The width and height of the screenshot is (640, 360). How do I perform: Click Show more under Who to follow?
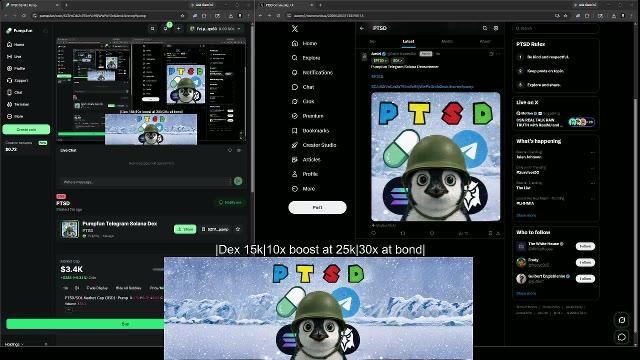point(526,293)
